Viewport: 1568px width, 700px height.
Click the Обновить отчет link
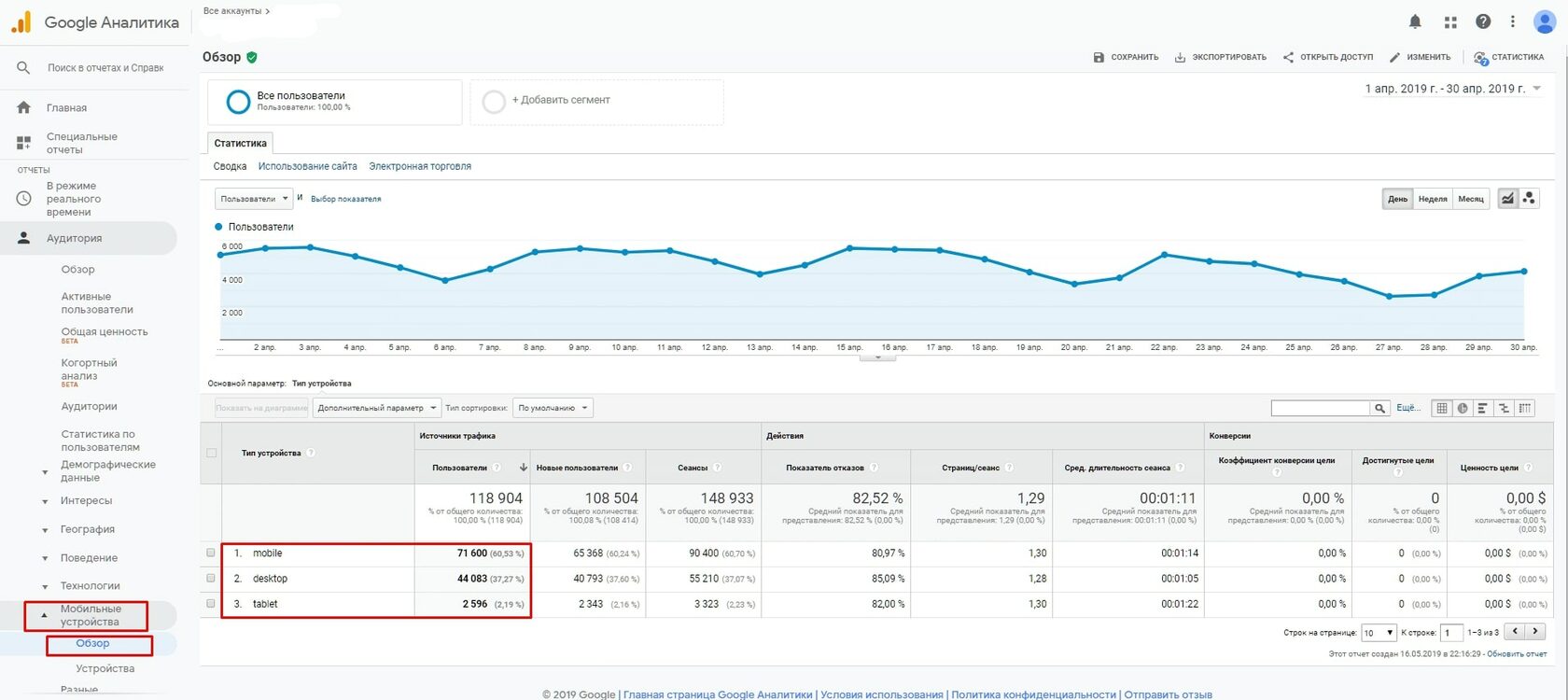click(x=1517, y=653)
